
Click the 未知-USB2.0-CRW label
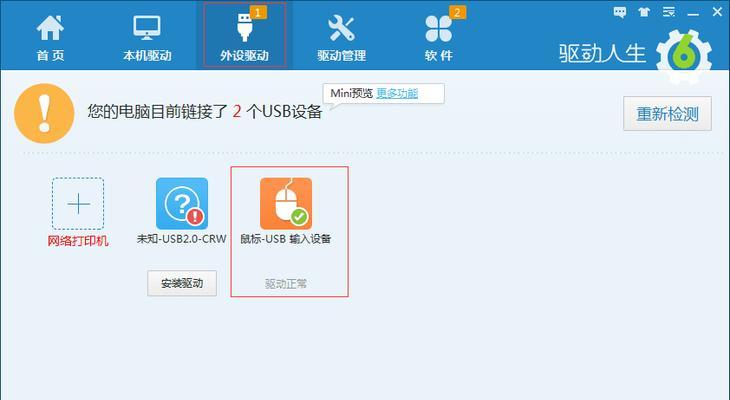click(182, 239)
